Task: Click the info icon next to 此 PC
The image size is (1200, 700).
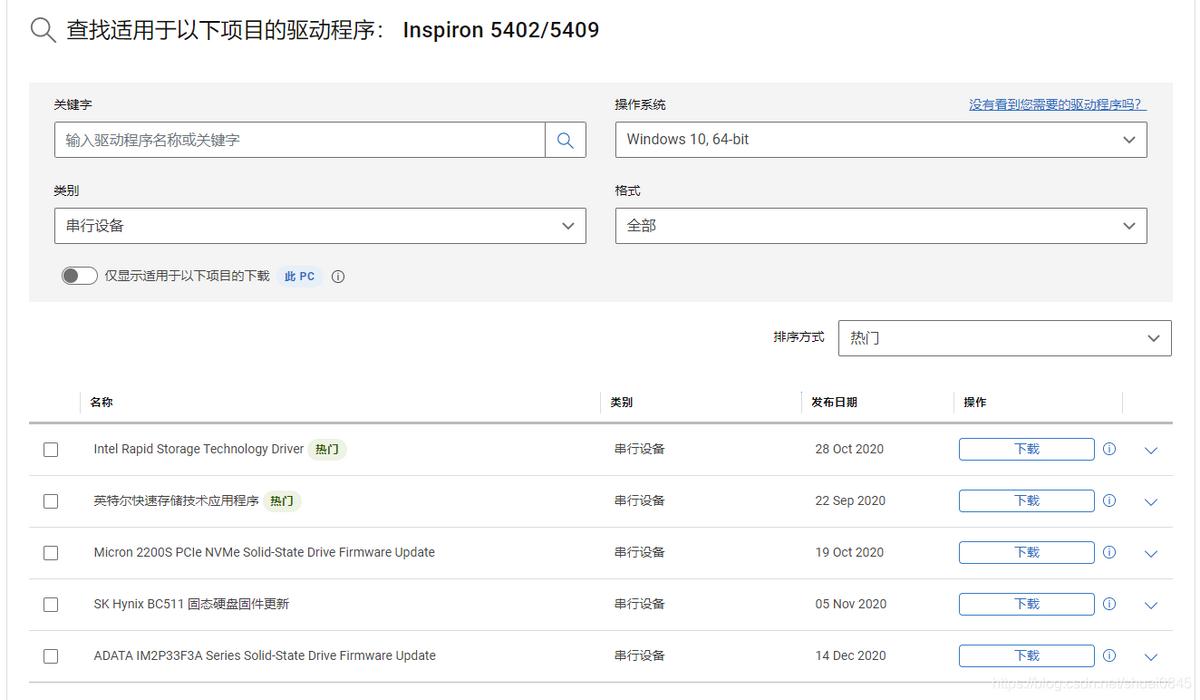Action: coord(338,276)
